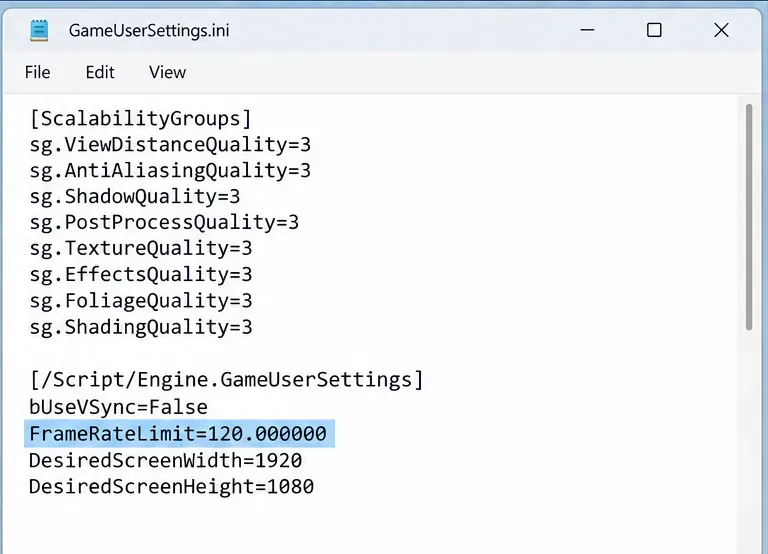The image size is (768, 554).
Task: Open the Edit menu
Action: (x=100, y=72)
